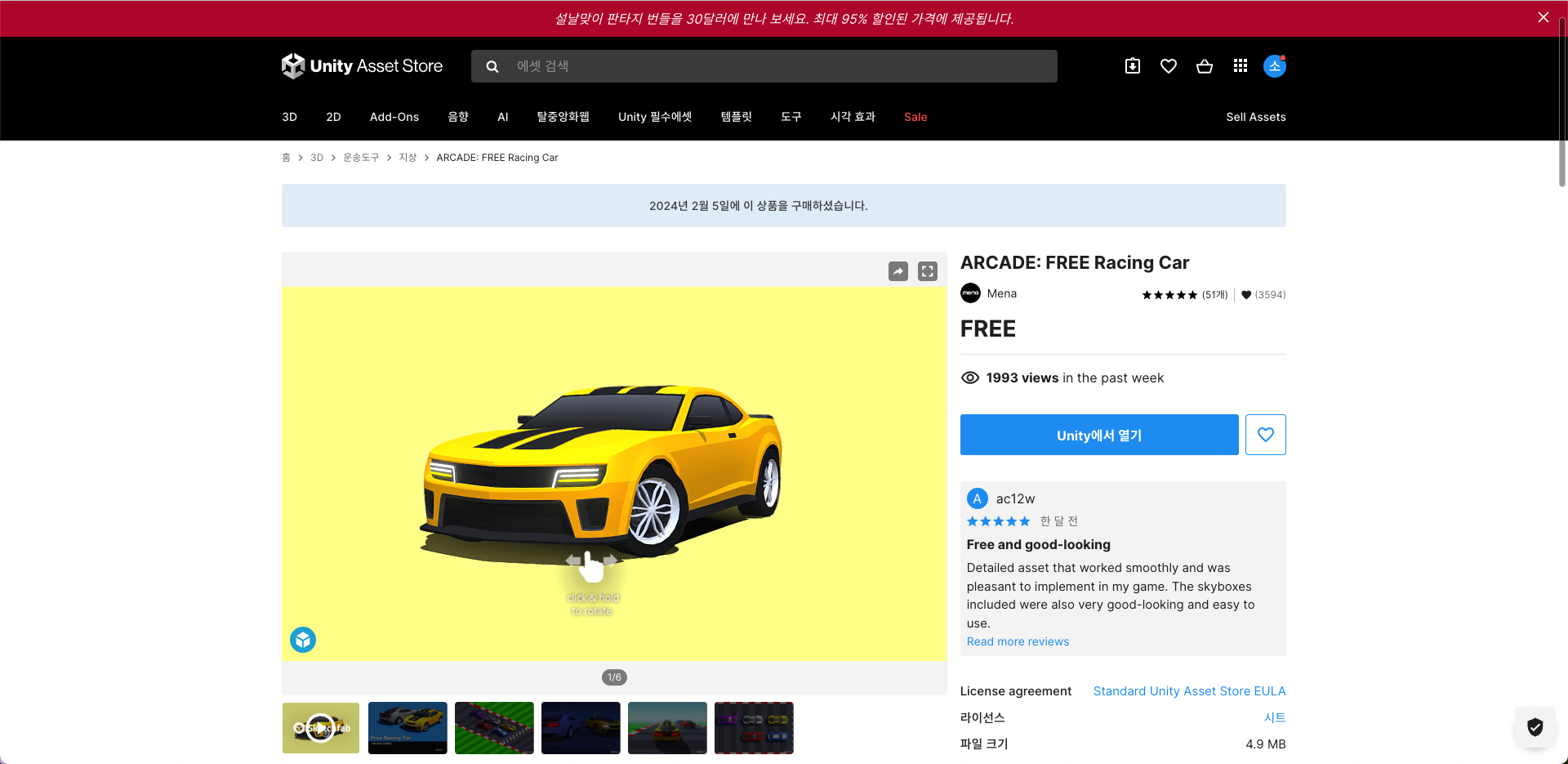Select the fifth road scene thumbnail
The image size is (1568, 764).
[x=667, y=728]
